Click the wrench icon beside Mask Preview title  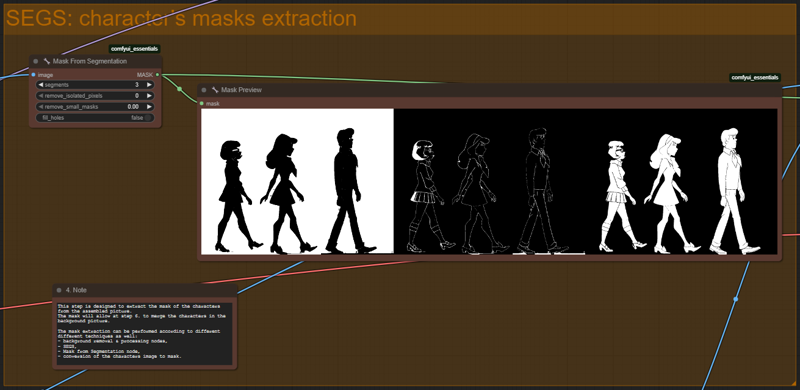[x=215, y=90]
